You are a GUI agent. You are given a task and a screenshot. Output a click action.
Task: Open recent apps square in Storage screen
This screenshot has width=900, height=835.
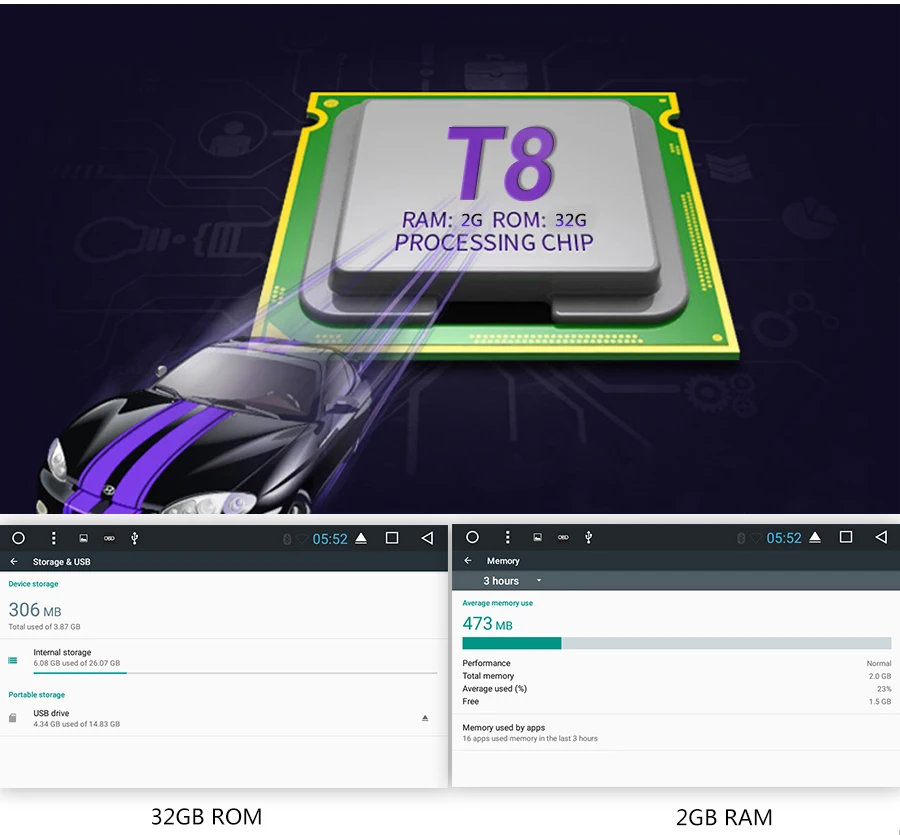[392, 538]
